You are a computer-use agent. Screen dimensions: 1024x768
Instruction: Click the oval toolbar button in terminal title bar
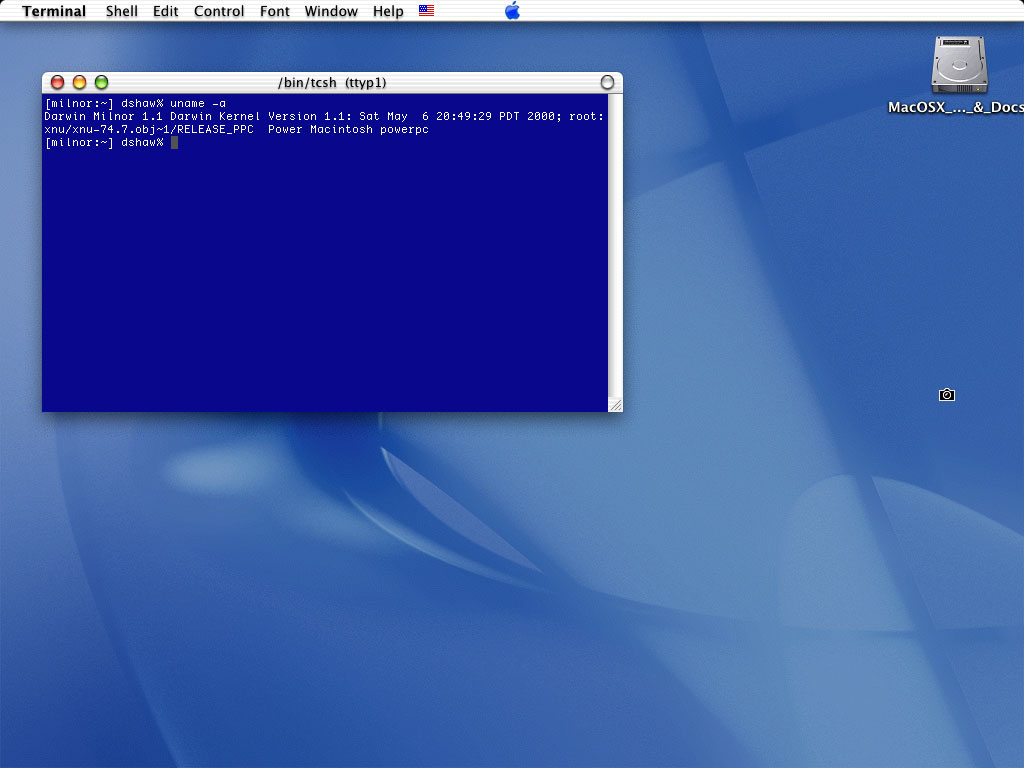tap(607, 82)
